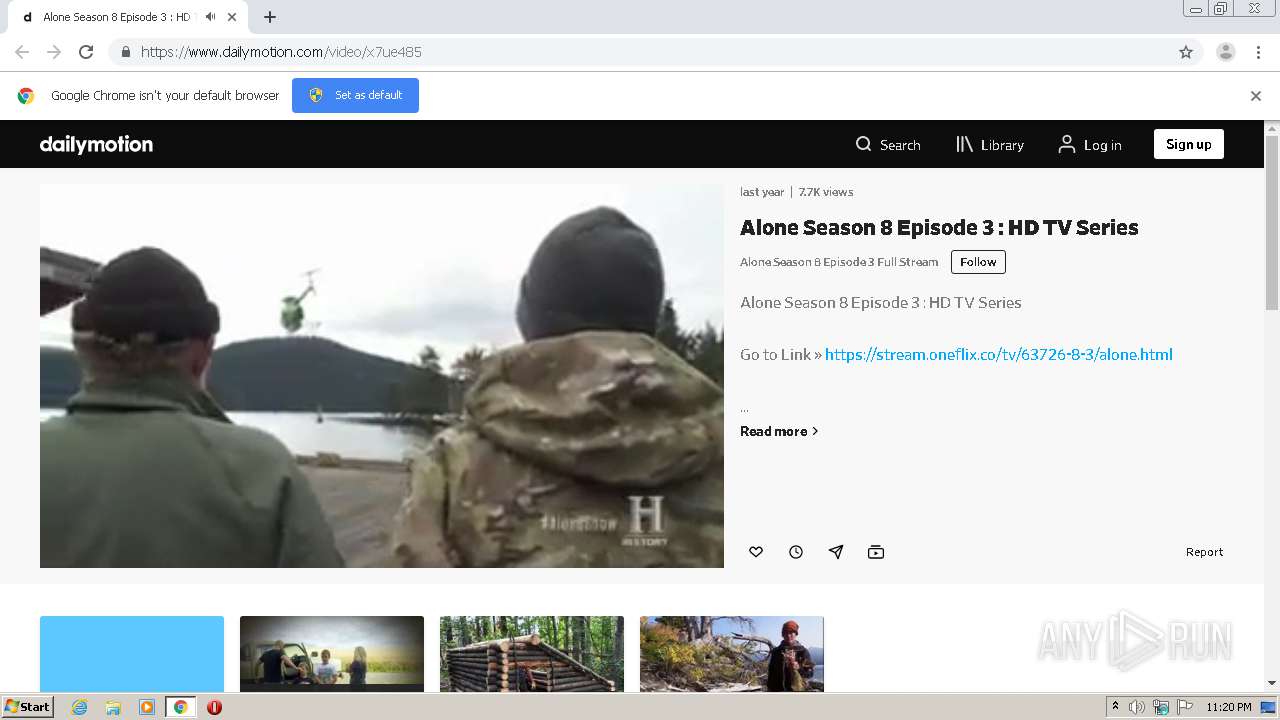
Task: Open system volume tray icon
Action: click(x=1137, y=707)
